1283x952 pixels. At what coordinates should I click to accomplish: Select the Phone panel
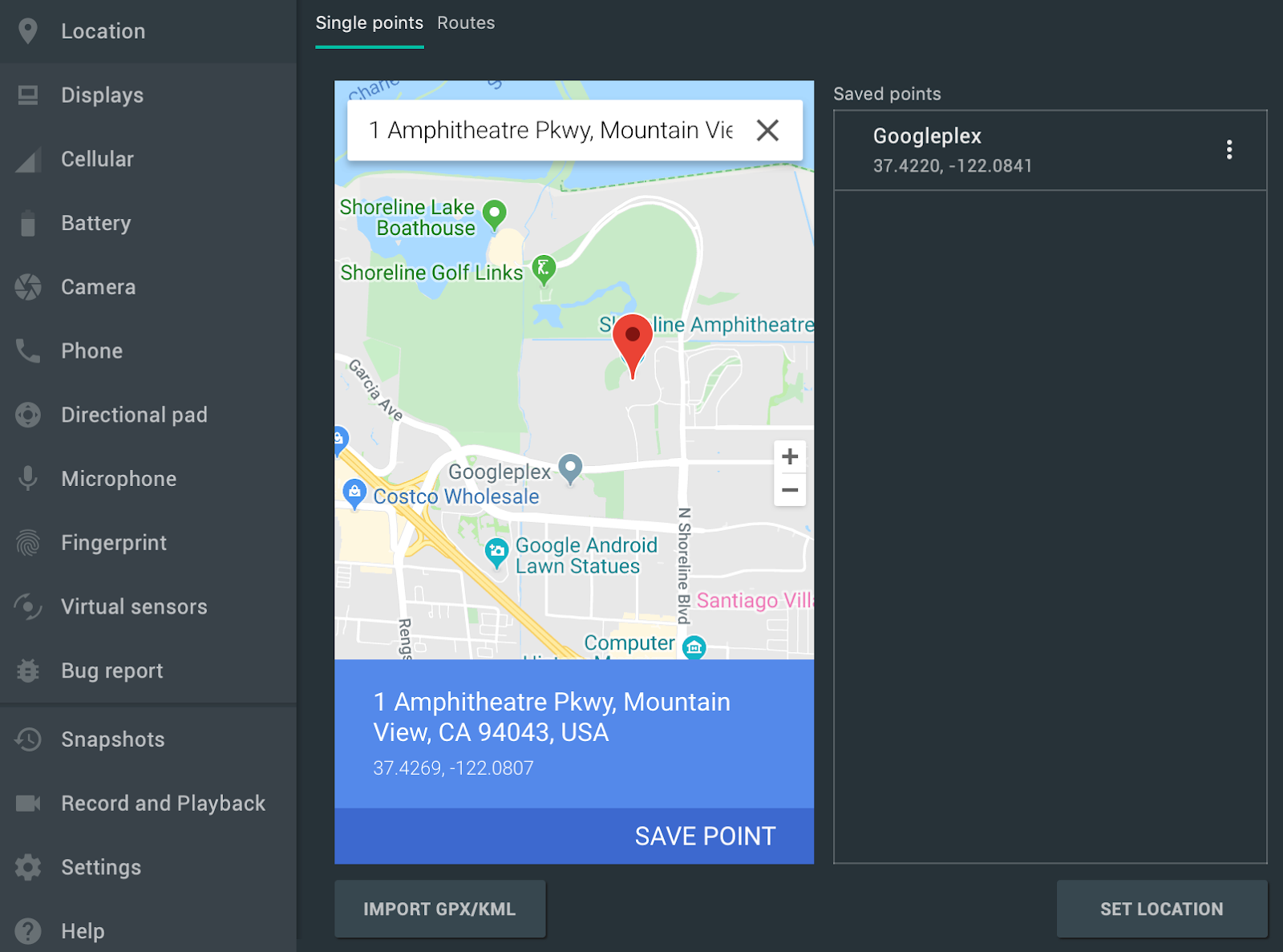[91, 350]
